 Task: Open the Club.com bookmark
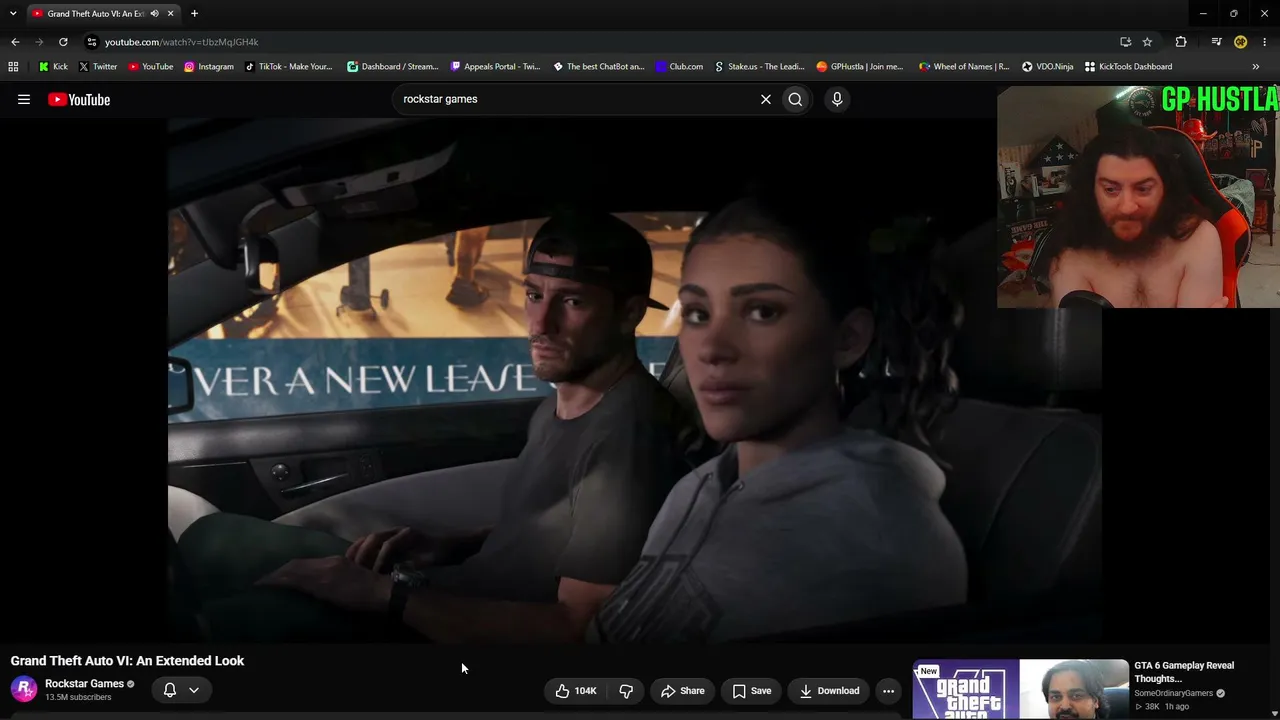point(679,67)
